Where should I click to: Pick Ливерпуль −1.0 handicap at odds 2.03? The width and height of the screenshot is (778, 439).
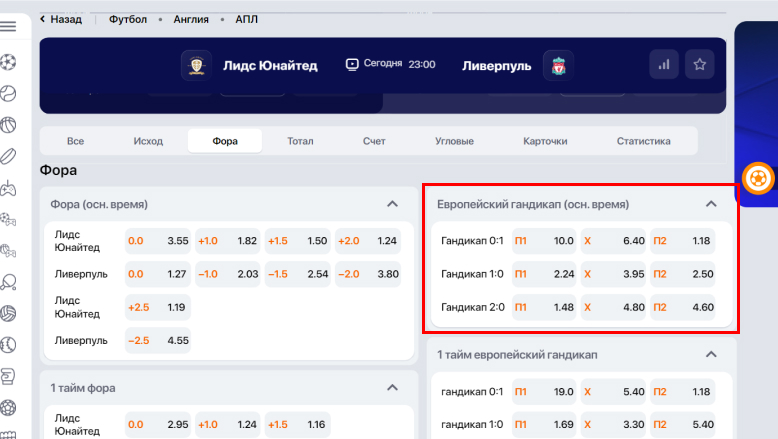click(x=228, y=274)
